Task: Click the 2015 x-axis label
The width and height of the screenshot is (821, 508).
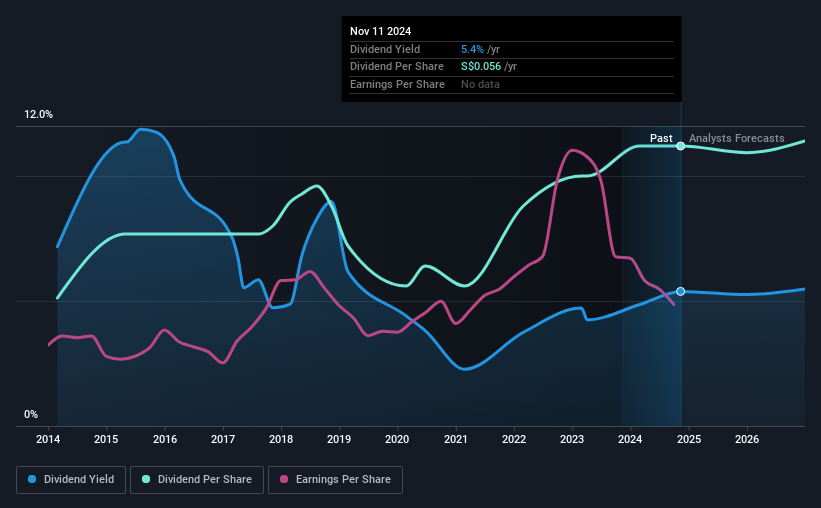Action: coord(106,439)
